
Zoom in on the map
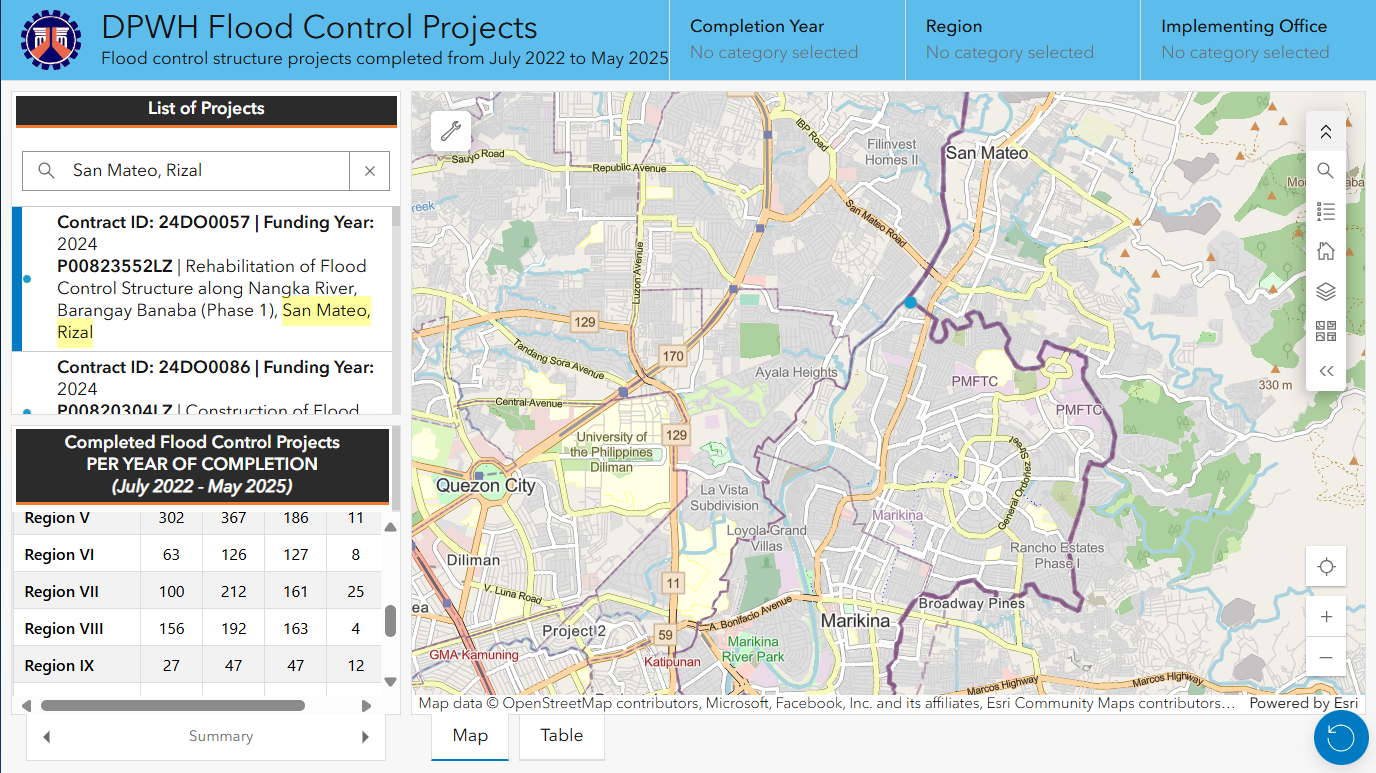(x=1326, y=617)
